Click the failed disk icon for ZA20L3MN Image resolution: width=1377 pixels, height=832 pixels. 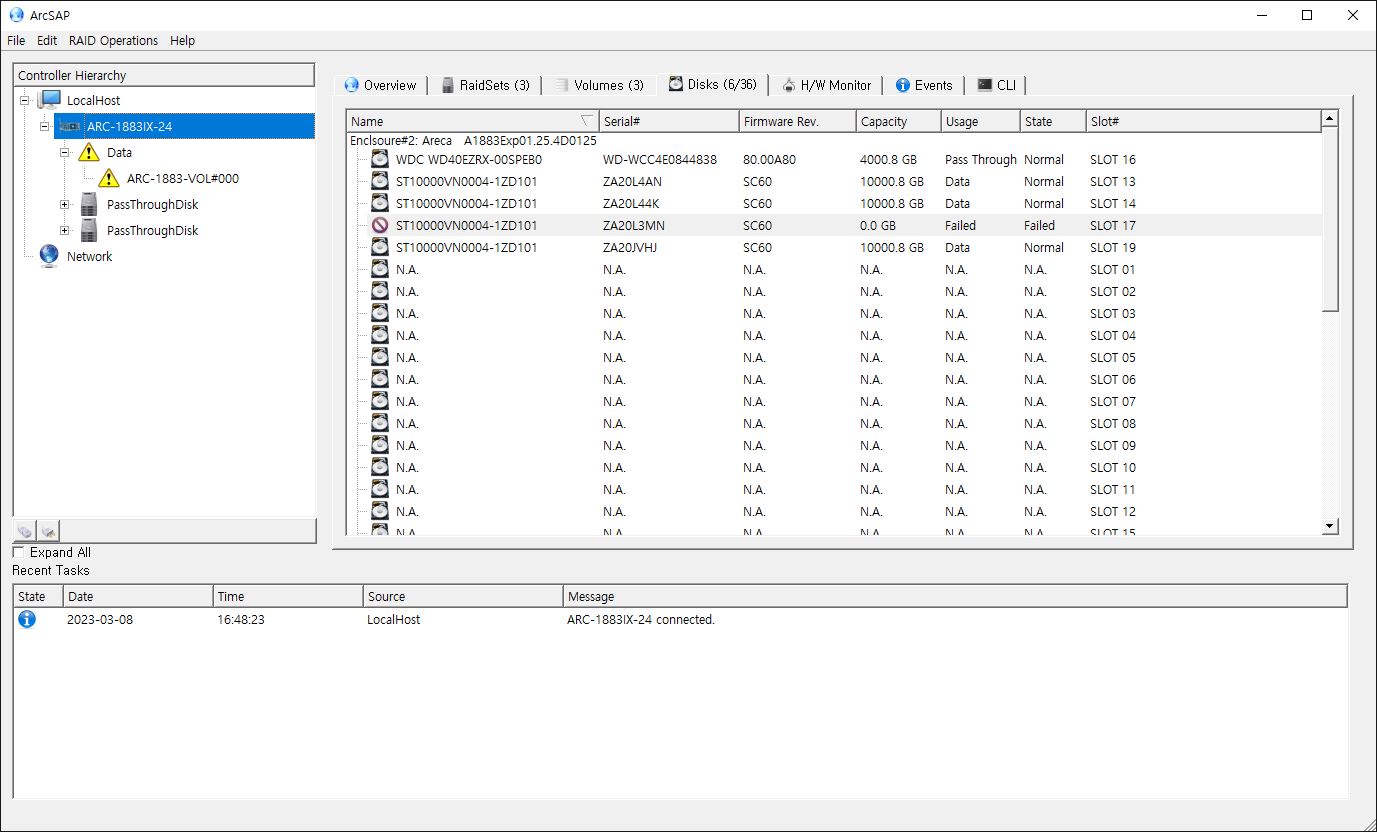380,225
